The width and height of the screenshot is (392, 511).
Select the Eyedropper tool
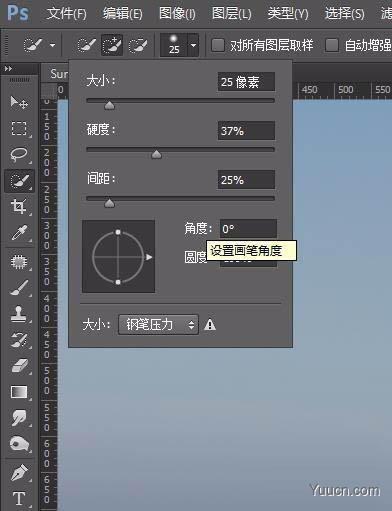tap(19, 233)
